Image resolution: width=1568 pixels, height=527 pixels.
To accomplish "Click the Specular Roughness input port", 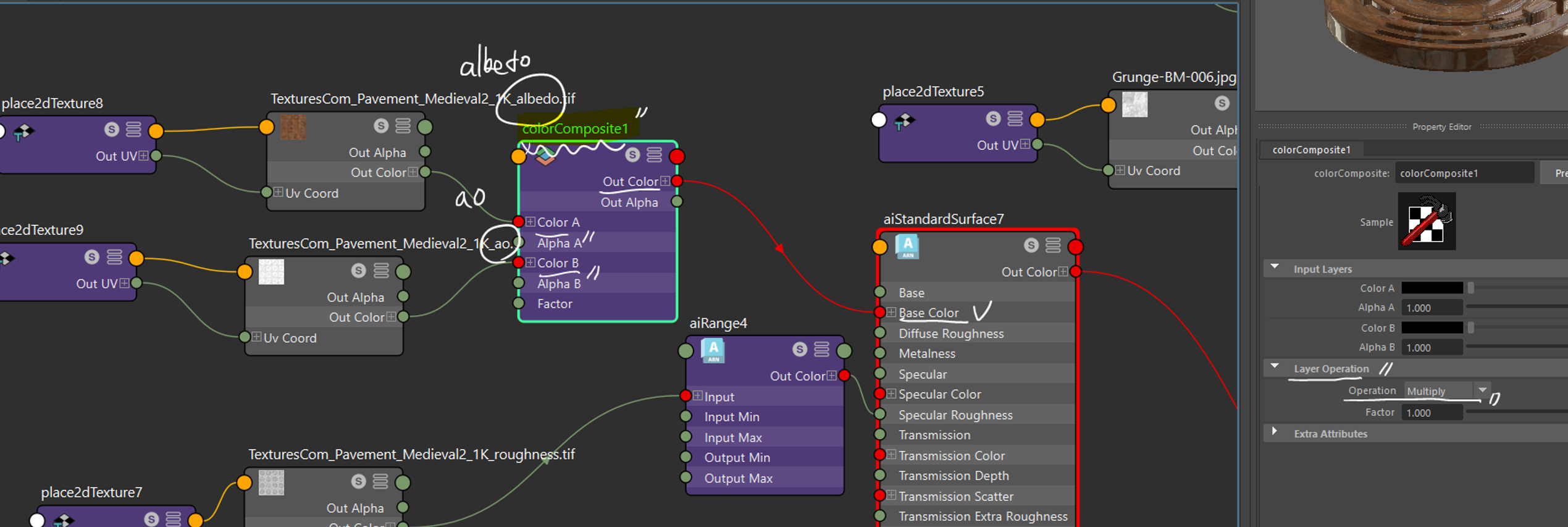I will (880, 415).
